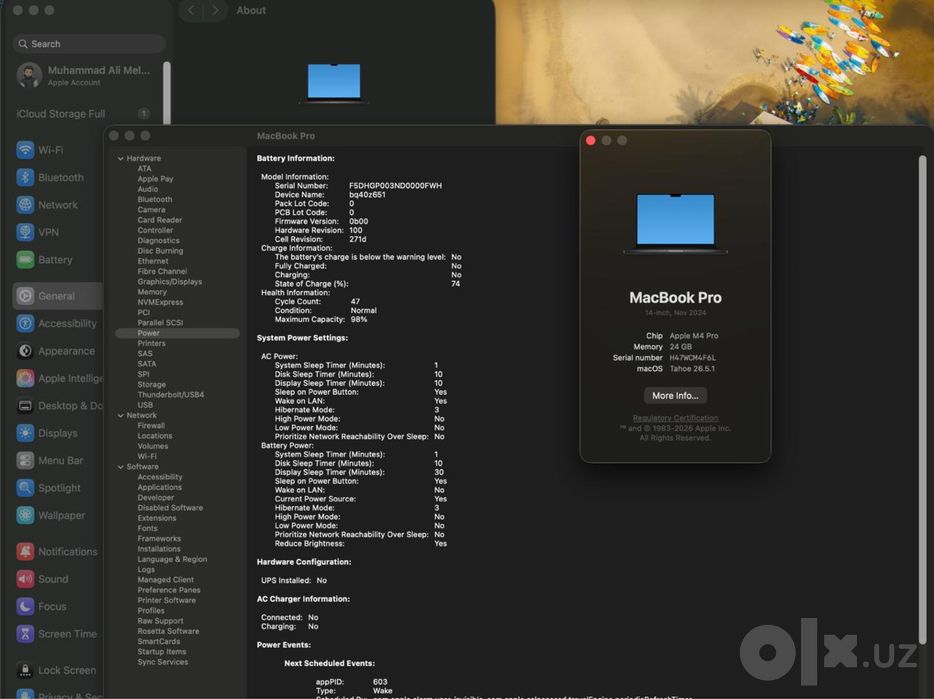934x699 pixels.
Task: Open Focus moon icon in sidebar
Action: (25, 606)
